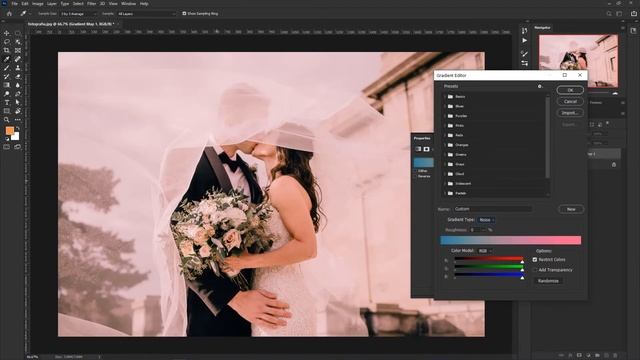Select the Healing Brush tool
The height and width of the screenshot is (360, 640).
(x=18, y=59)
